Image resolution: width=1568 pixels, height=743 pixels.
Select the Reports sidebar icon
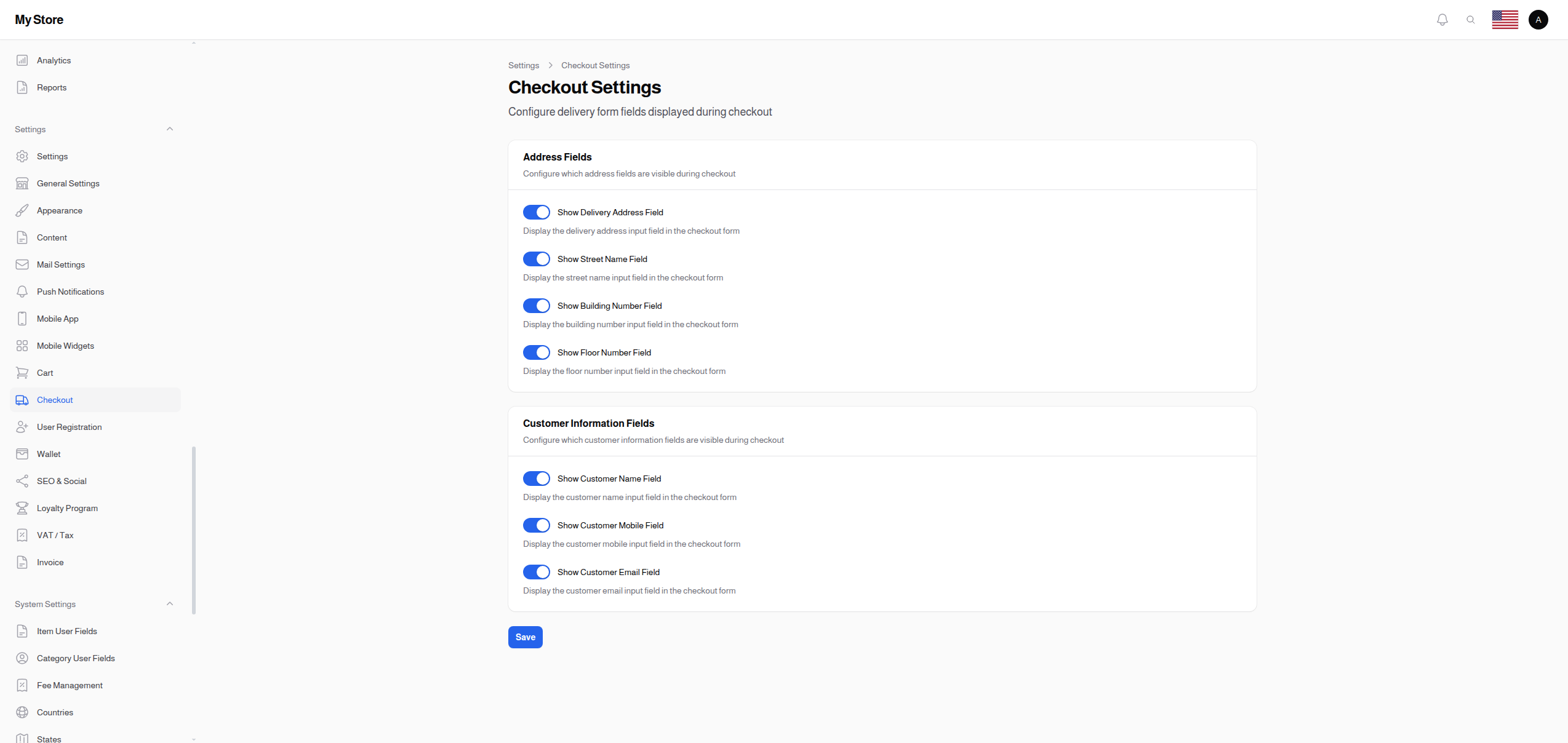[x=22, y=87]
